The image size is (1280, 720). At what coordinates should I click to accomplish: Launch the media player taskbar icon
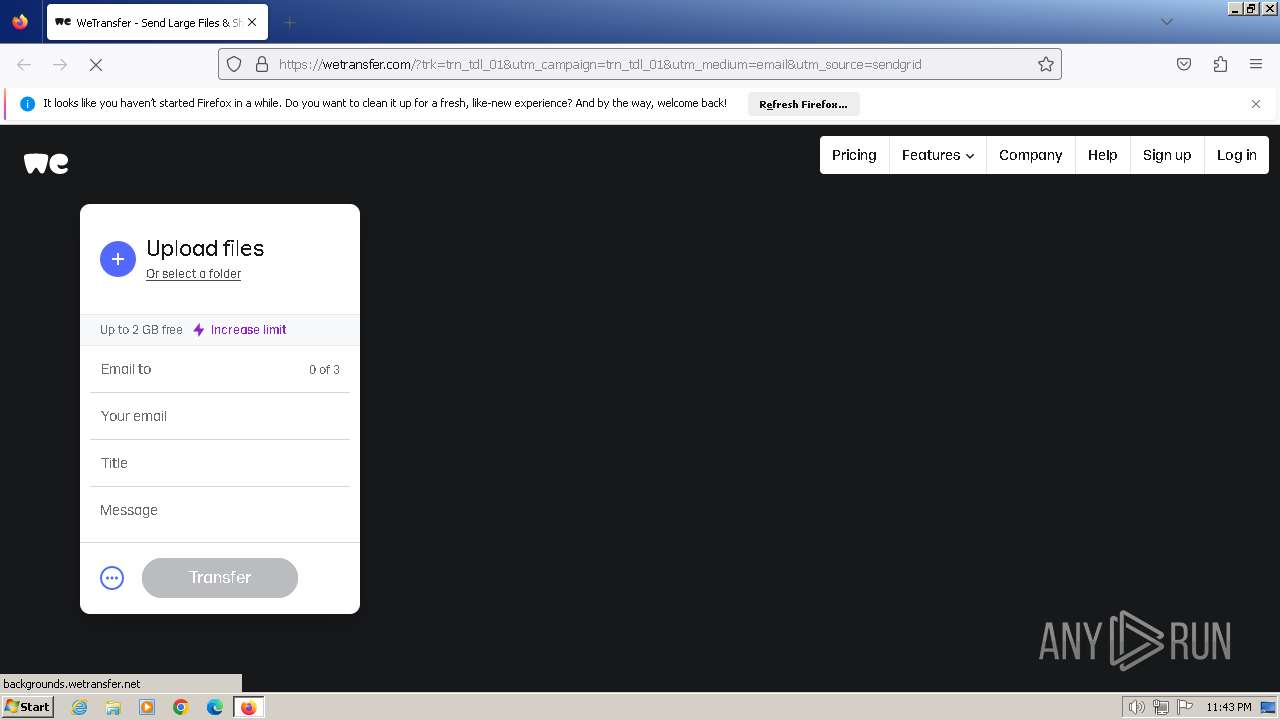(147, 707)
